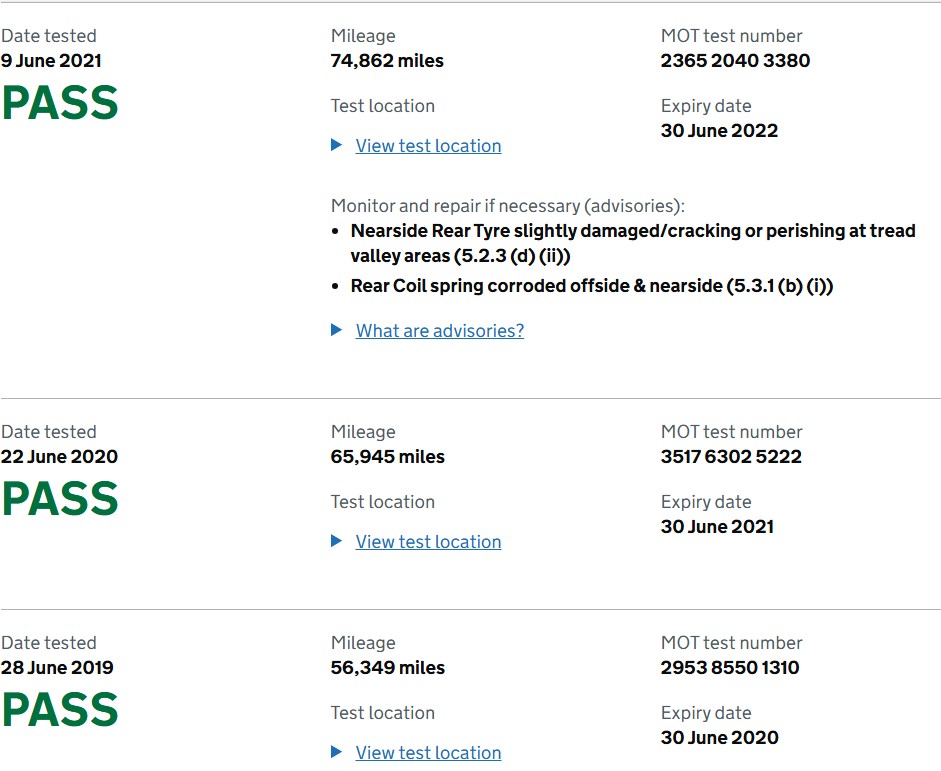941x771 pixels.
Task: Select MOT test number 3517 6302 5222
Action: (x=731, y=457)
